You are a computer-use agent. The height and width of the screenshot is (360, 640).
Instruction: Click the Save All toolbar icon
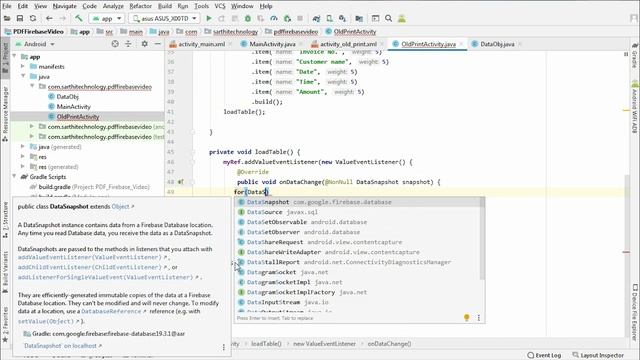point(20,18)
